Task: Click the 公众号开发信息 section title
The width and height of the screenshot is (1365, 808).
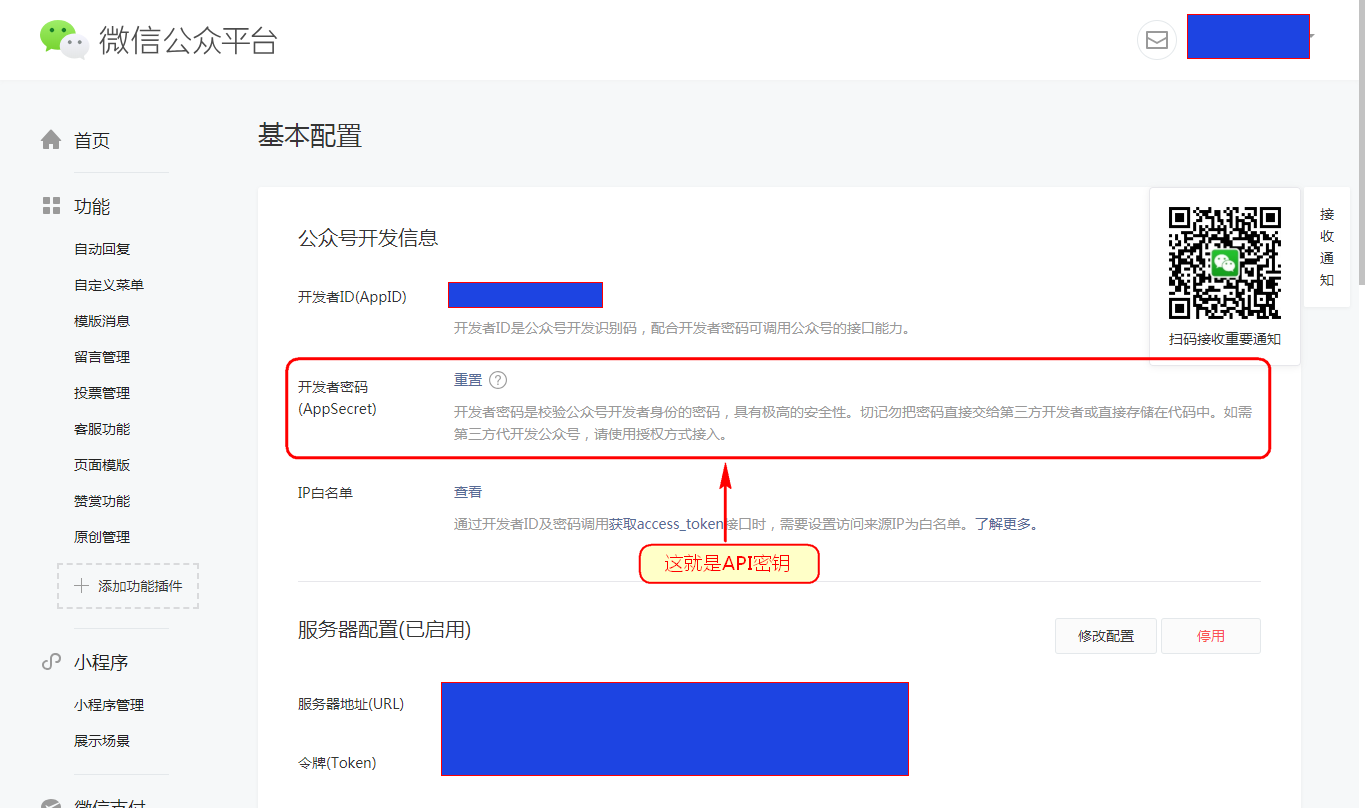Action: click(x=368, y=238)
